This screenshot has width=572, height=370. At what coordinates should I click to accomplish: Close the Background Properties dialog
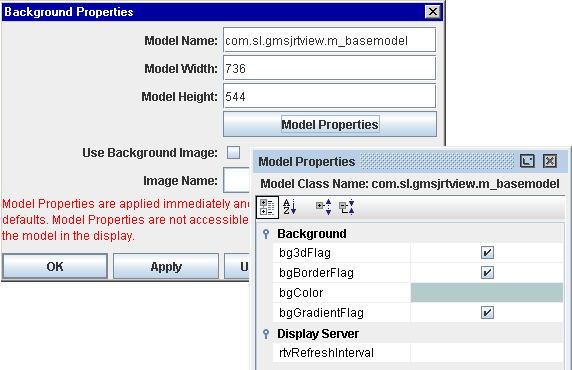(433, 12)
